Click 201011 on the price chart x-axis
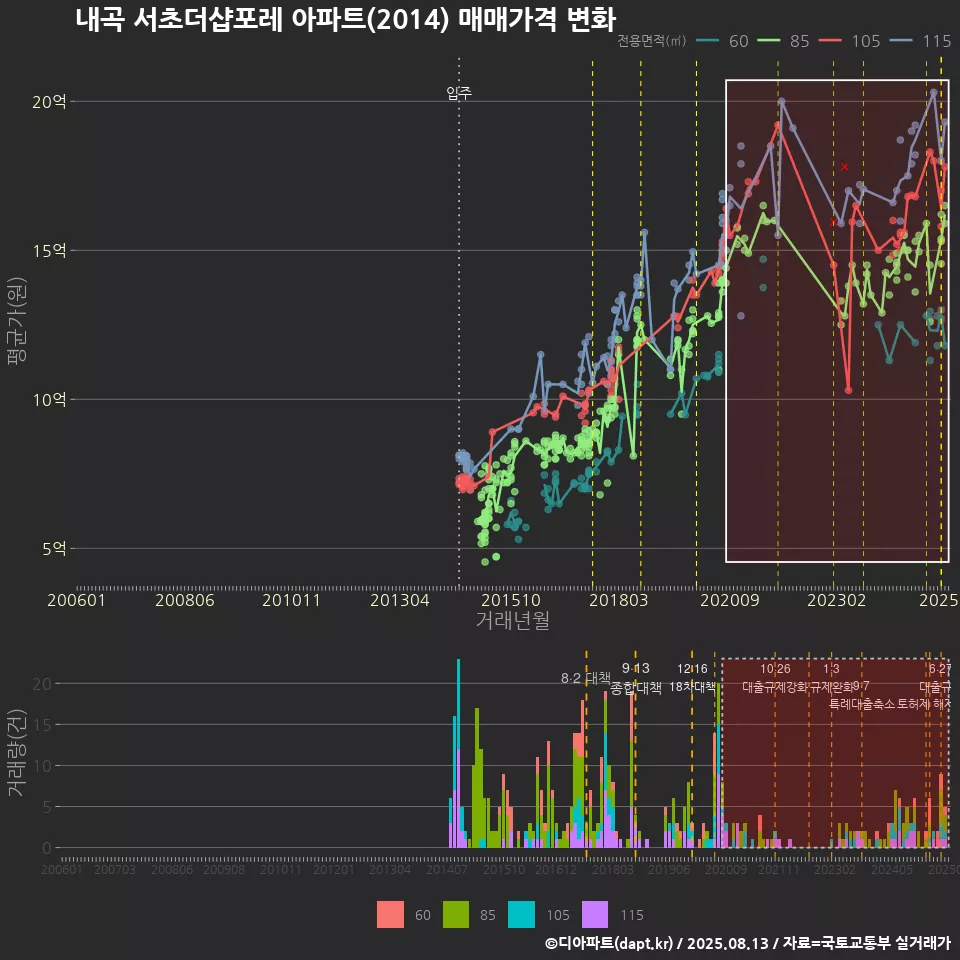The image size is (960, 960). click(291, 600)
